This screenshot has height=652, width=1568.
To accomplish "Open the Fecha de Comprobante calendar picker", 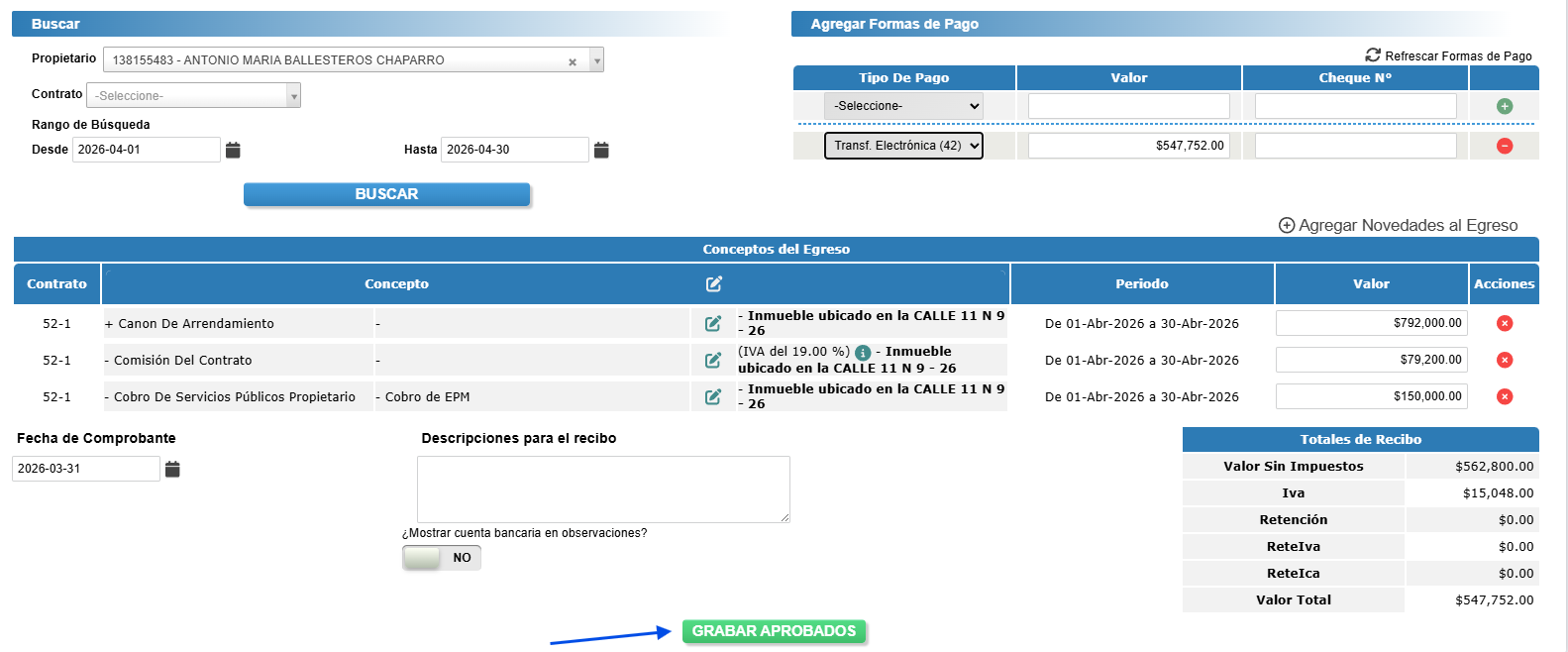I will [x=172, y=469].
